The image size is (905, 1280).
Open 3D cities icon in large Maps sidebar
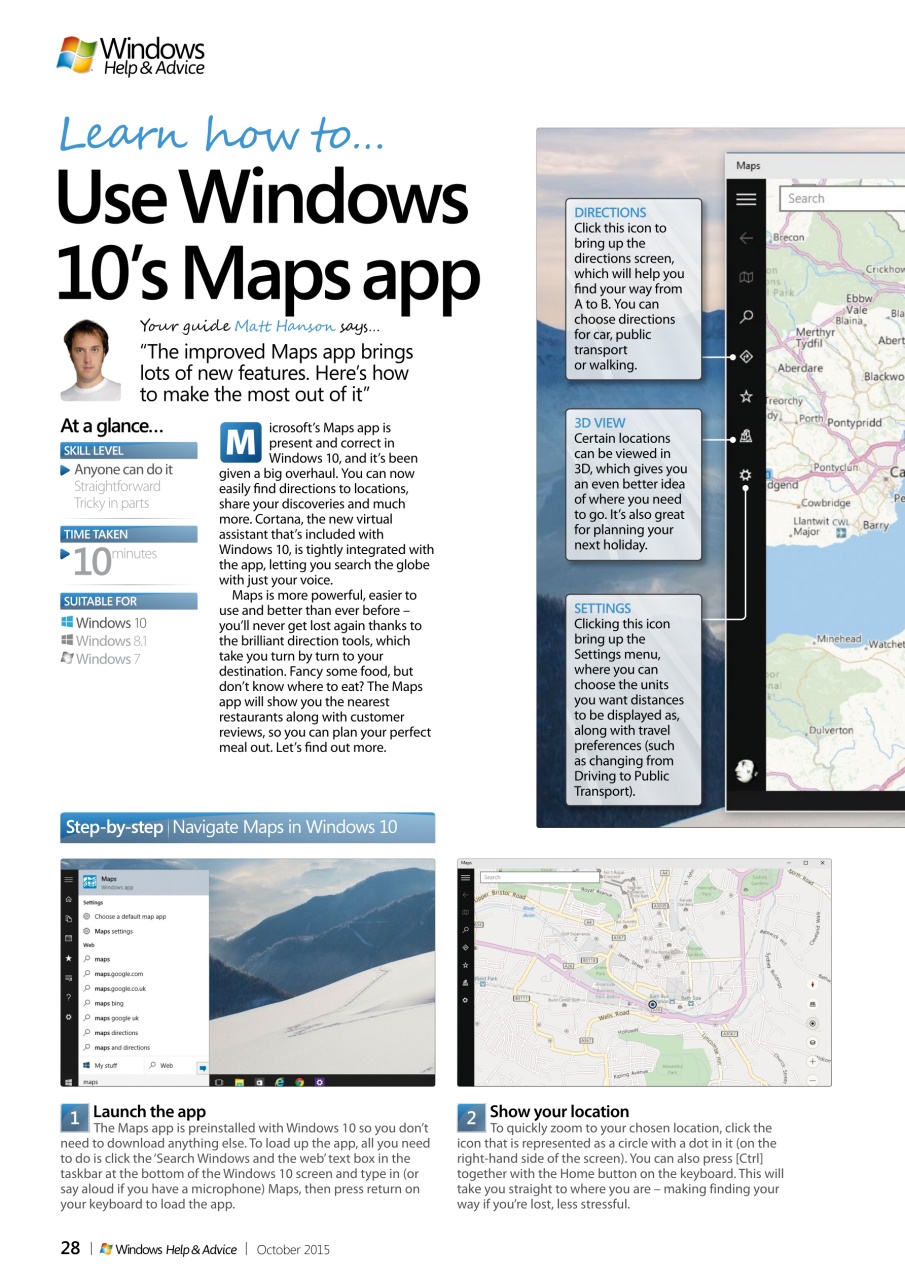[746, 436]
